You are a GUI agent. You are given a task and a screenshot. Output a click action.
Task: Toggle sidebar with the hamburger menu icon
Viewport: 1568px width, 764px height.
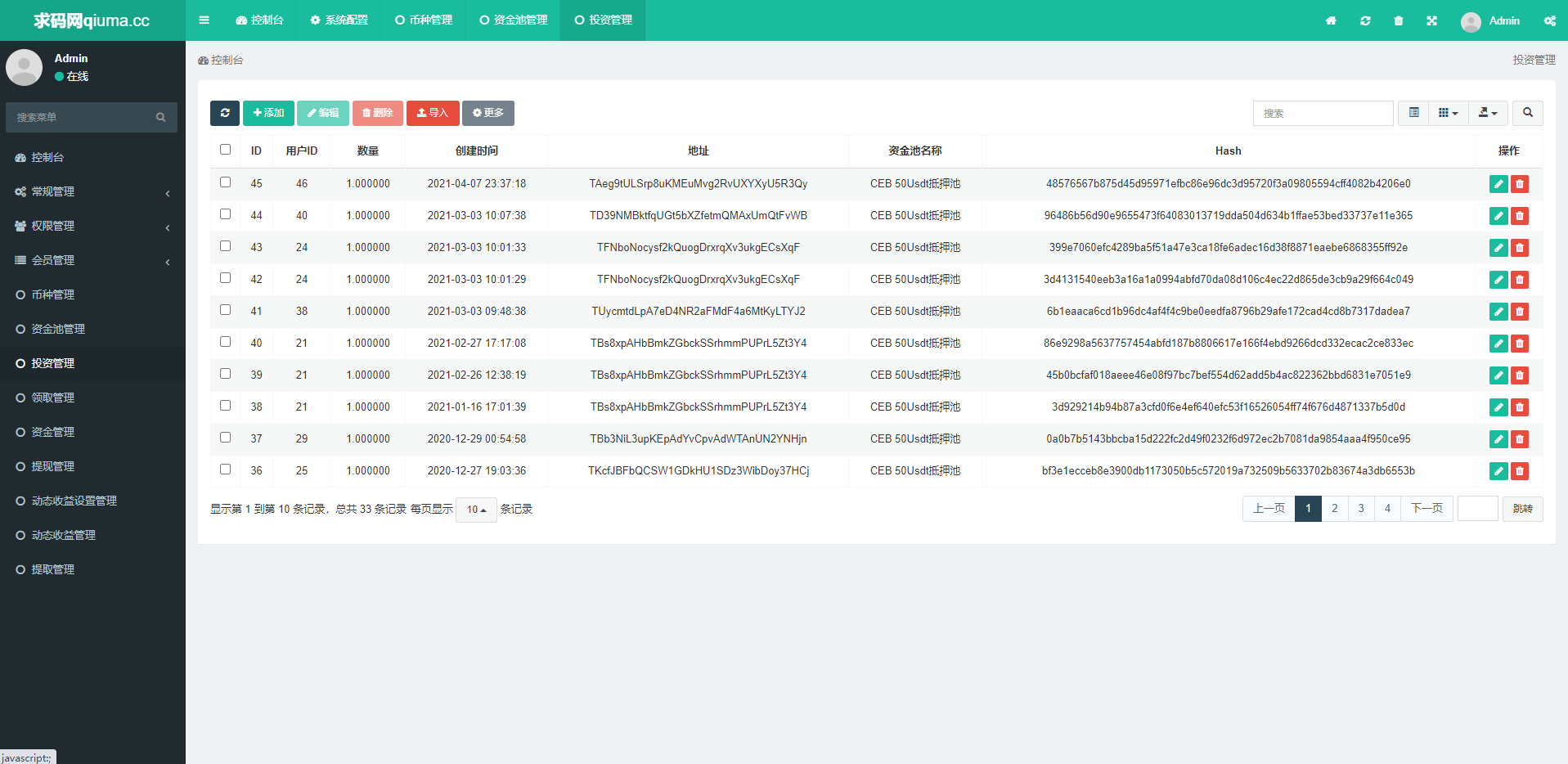(x=204, y=20)
